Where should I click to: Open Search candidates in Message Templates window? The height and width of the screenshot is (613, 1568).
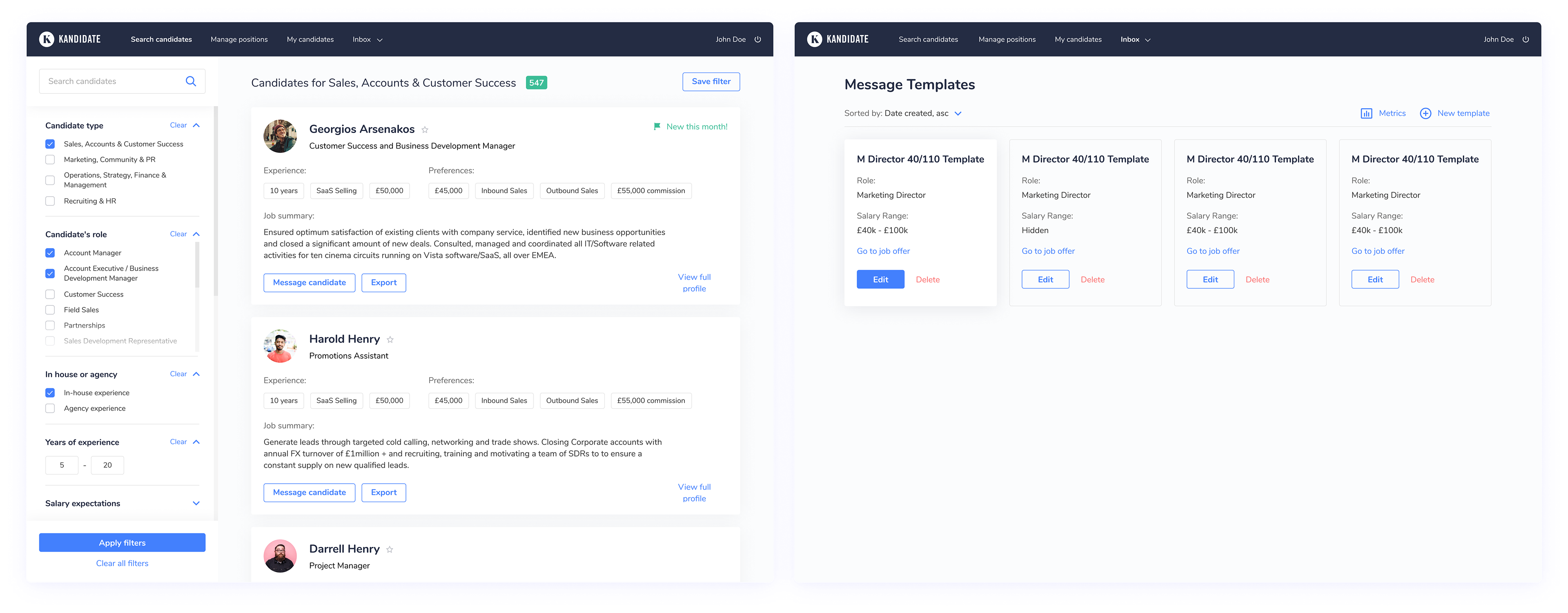928,40
